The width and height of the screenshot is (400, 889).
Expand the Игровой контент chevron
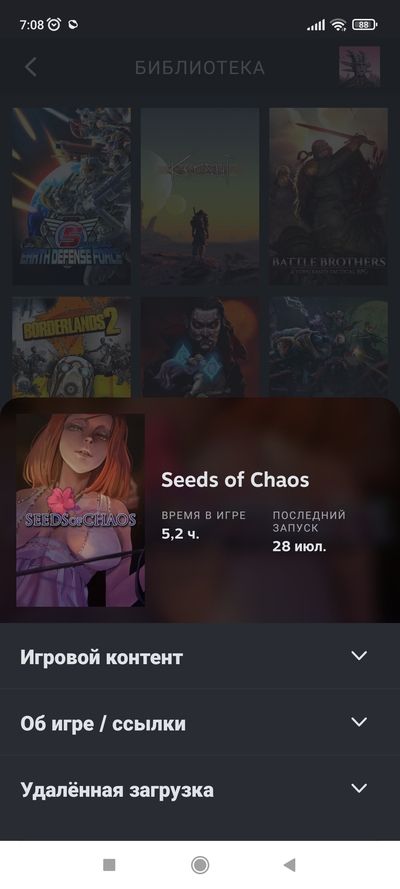(359, 656)
